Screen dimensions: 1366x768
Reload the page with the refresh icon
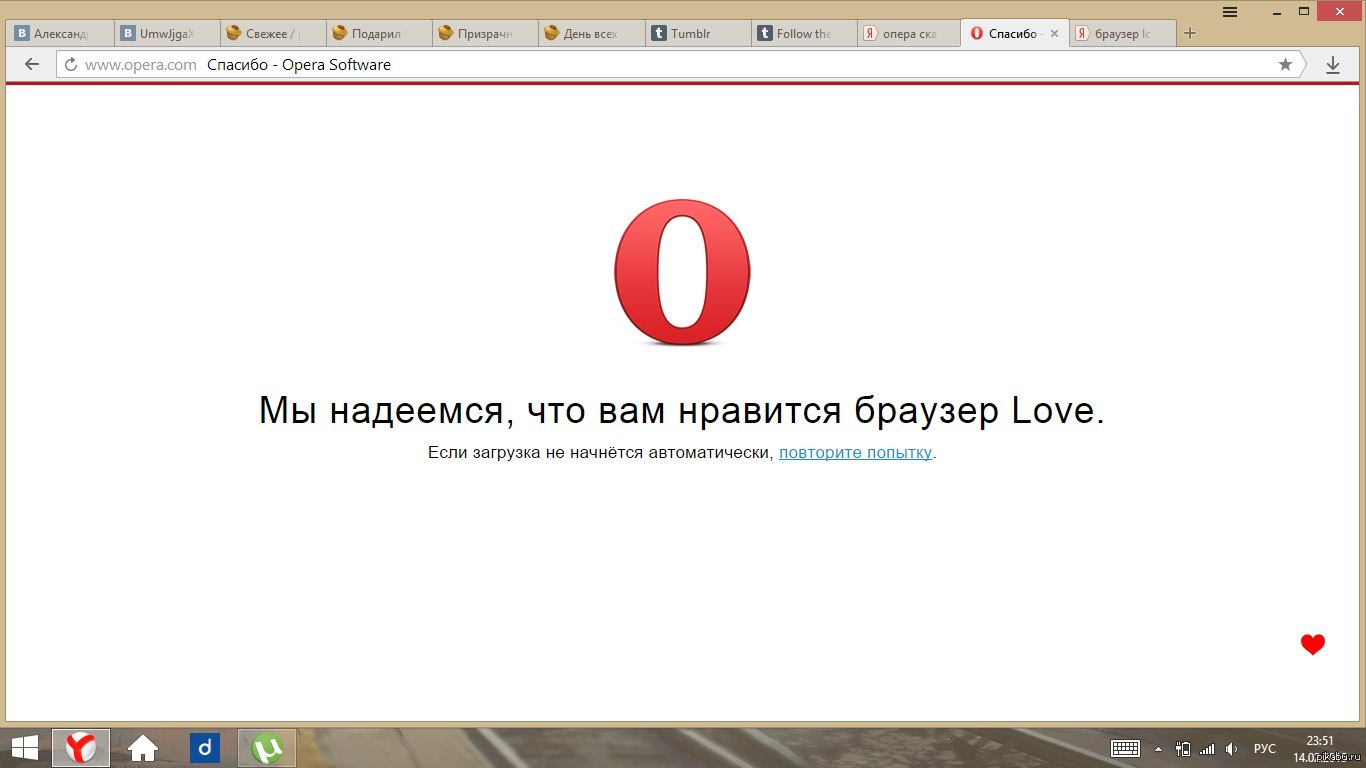[x=71, y=65]
